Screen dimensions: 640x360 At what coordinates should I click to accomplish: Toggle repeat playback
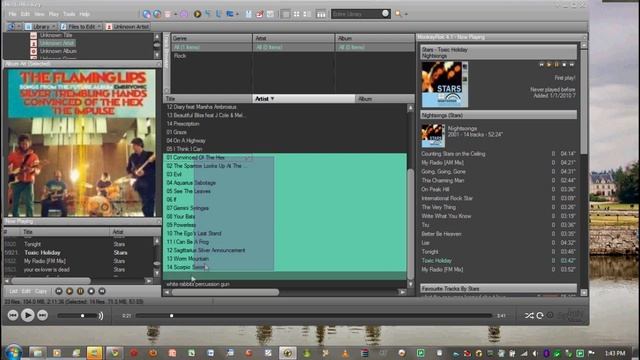pyautogui.click(x=540, y=316)
